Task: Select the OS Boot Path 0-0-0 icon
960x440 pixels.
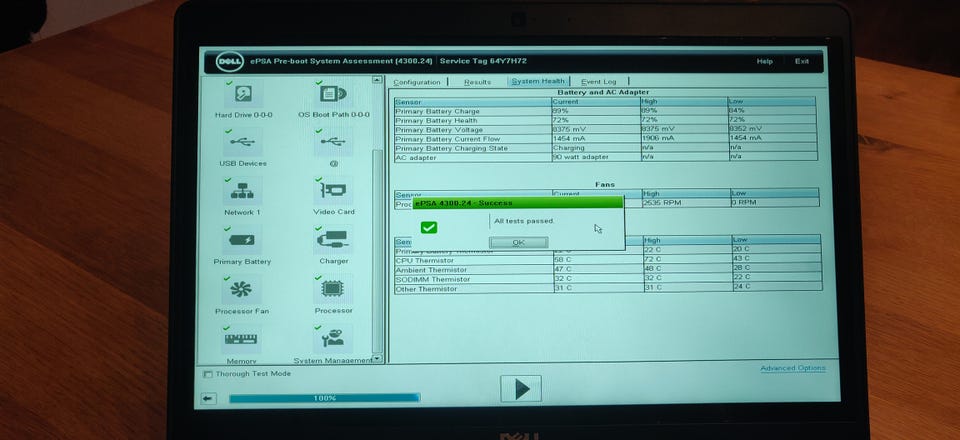Action: pyautogui.click(x=334, y=94)
